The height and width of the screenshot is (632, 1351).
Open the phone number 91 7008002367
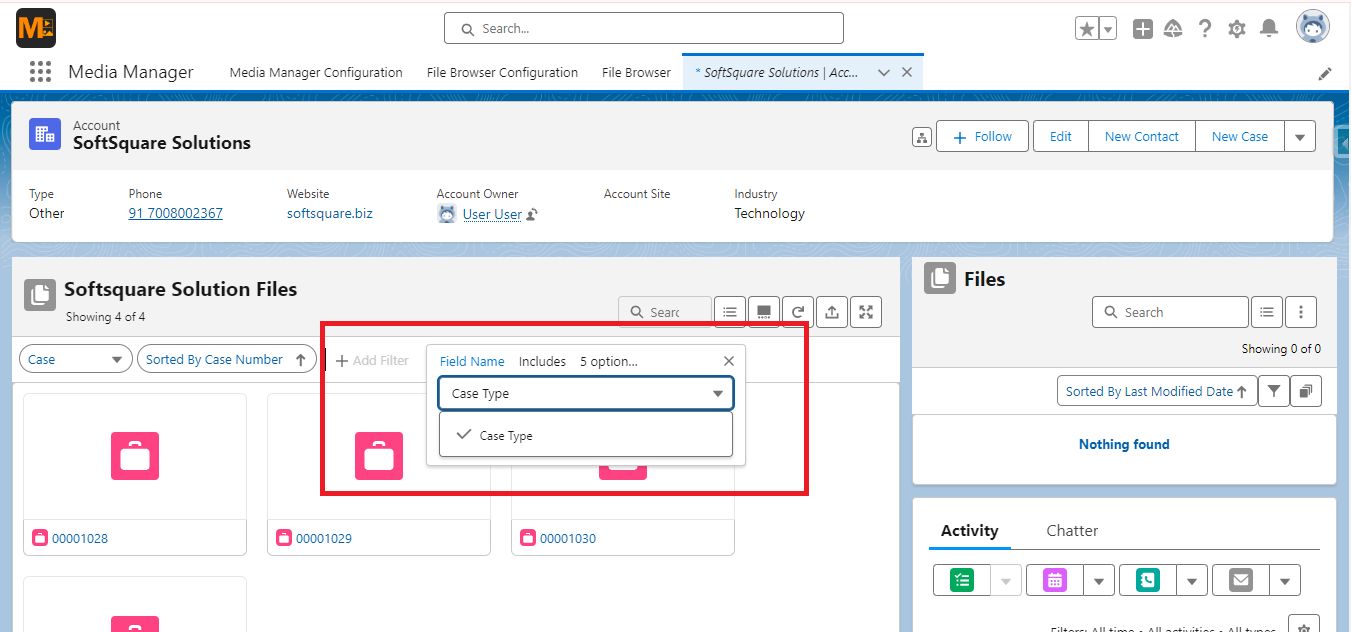click(176, 213)
